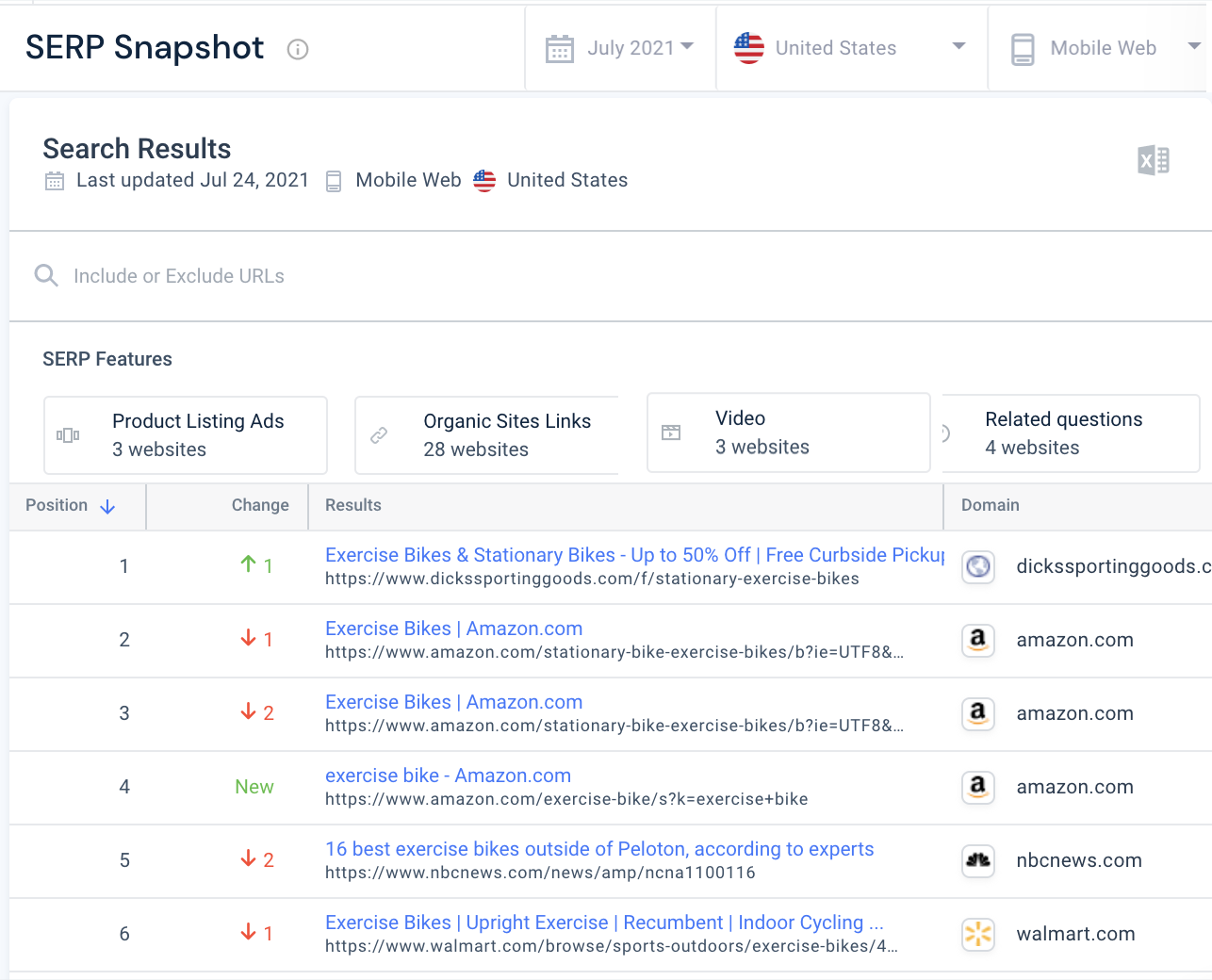Click the Amazon favicon in row 2

(x=978, y=640)
